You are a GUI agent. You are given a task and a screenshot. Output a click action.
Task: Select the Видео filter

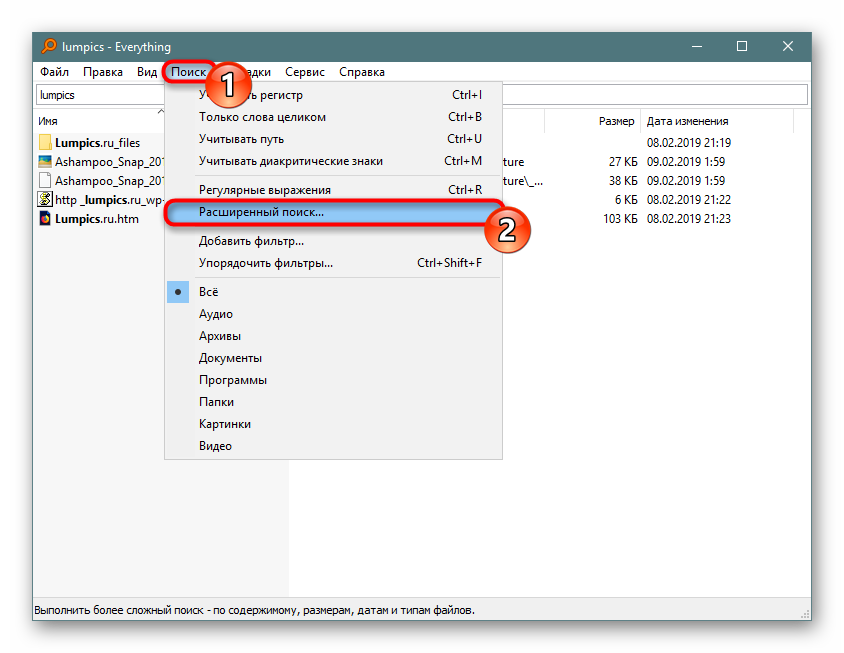click(x=333, y=446)
